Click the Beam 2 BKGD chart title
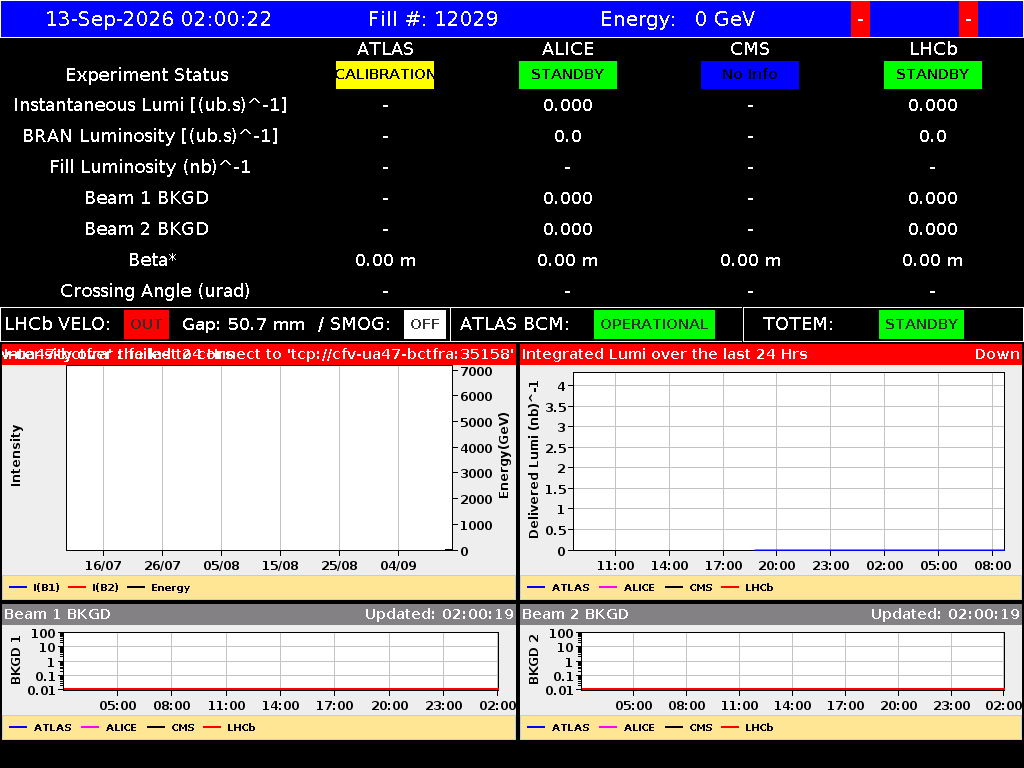Screen dimensions: 1024x768 [x=575, y=615]
